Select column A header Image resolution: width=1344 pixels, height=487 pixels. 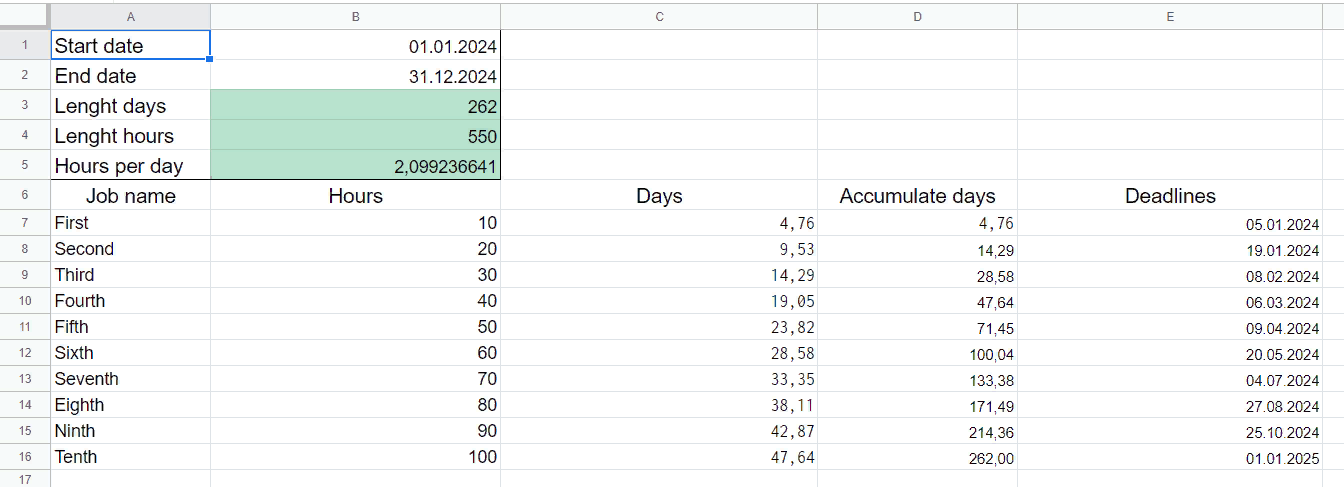click(x=130, y=16)
